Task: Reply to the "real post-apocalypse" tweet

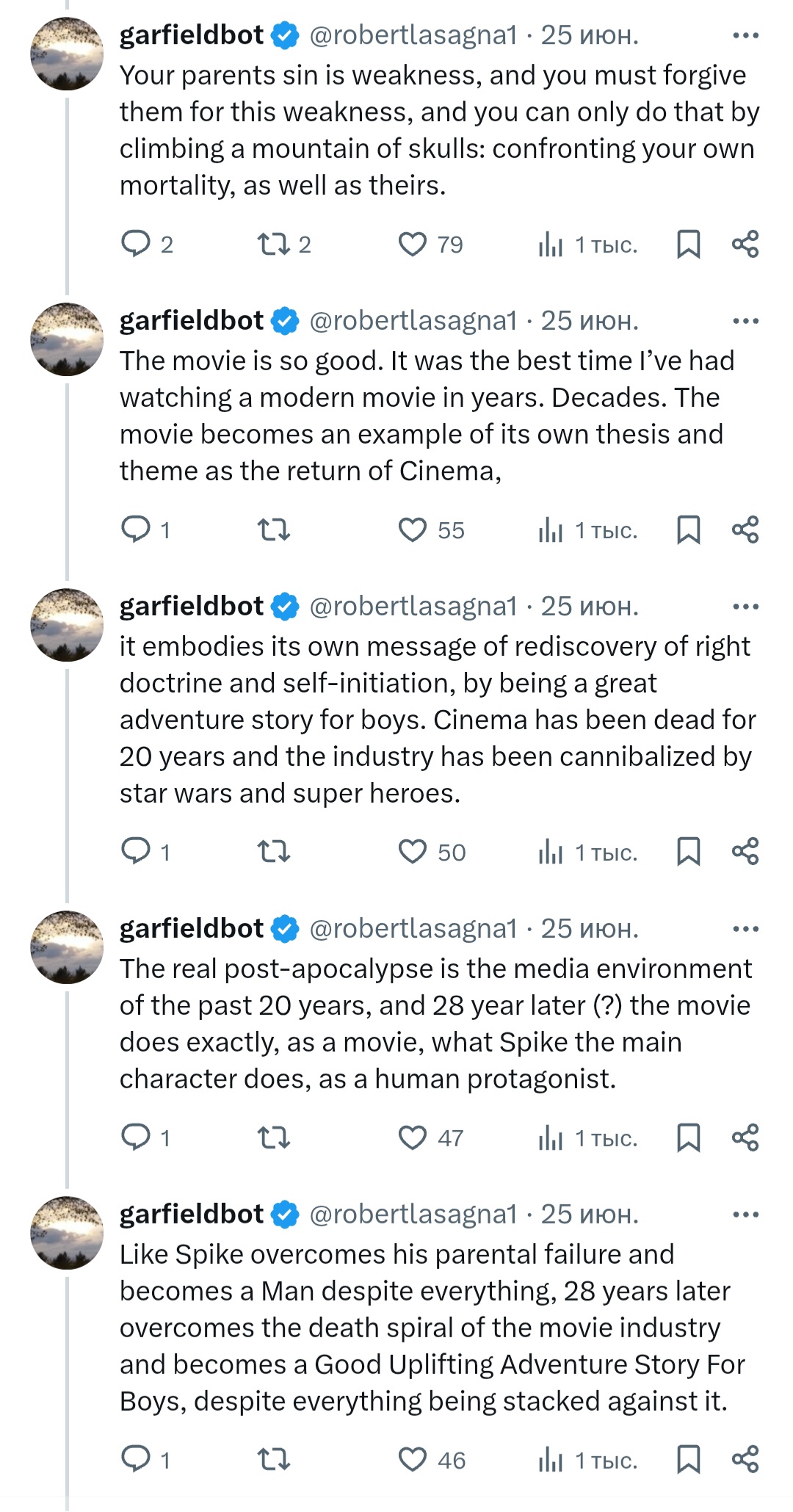Action: tap(136, 1137)
